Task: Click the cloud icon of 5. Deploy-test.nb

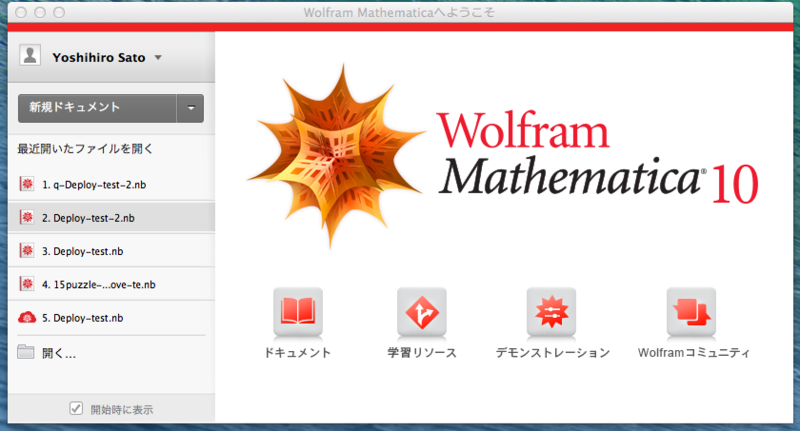Action: pos(27,318)
